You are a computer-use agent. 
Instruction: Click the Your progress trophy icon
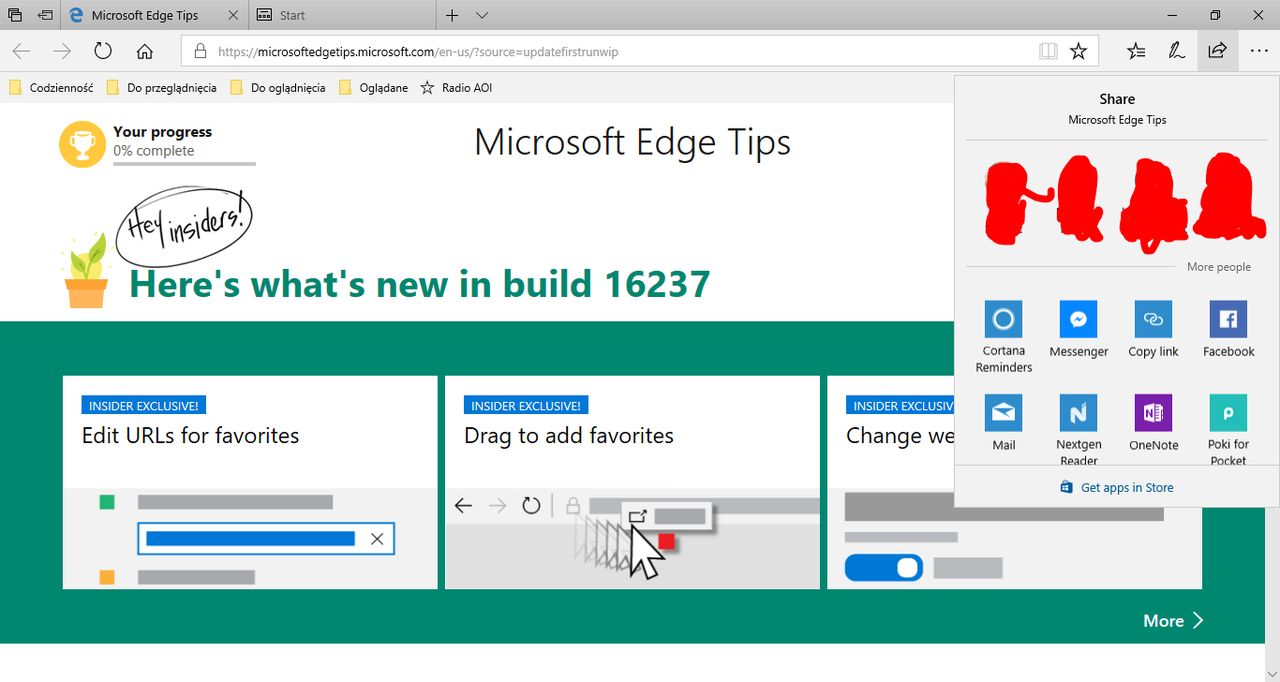click(82, 144)
